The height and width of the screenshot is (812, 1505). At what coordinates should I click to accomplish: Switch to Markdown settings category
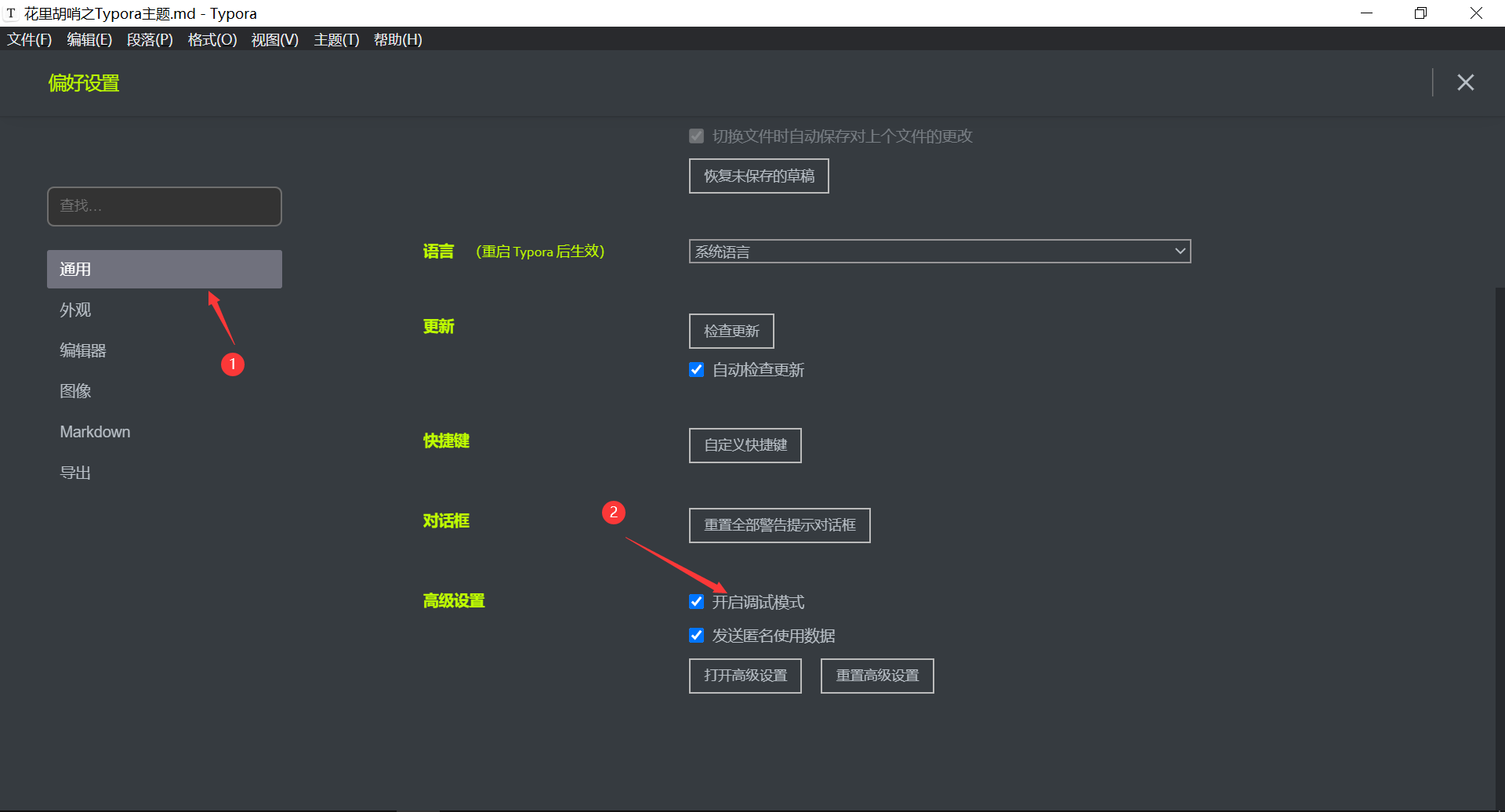[165, 432]
